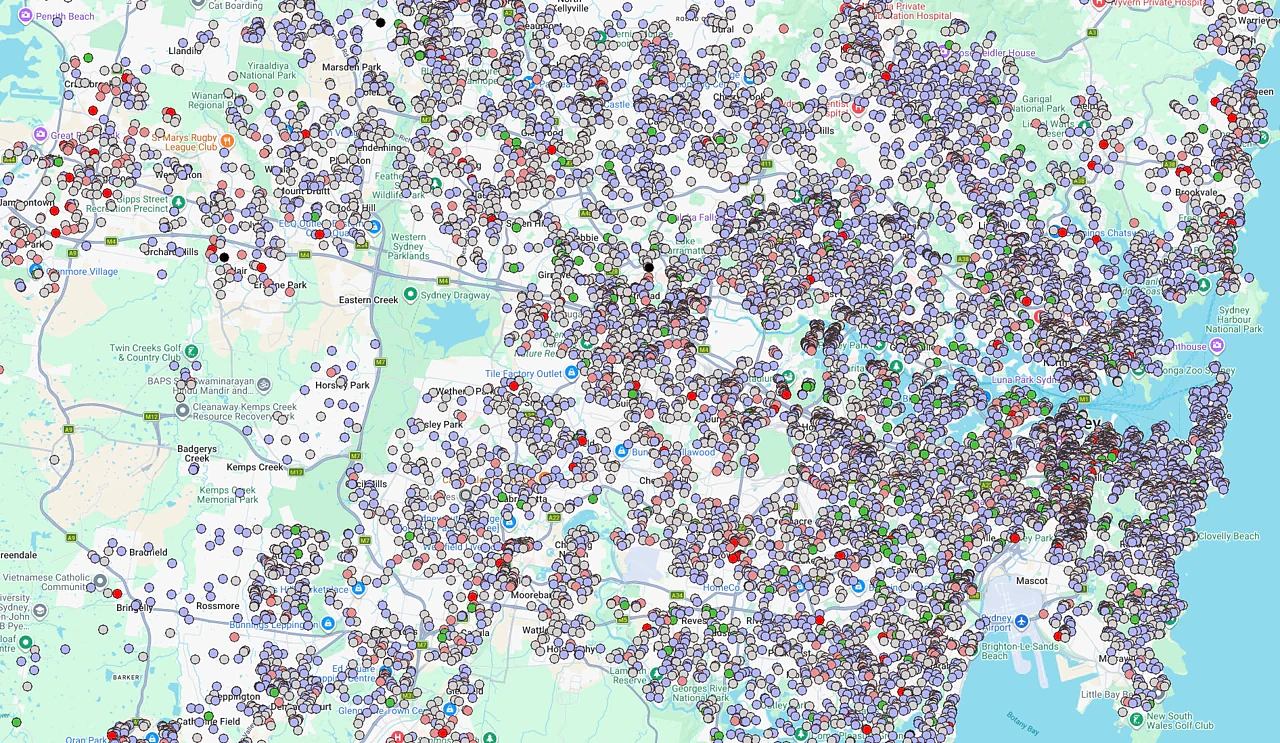Open the Yiraaldiya National Park label

(267, 70)
